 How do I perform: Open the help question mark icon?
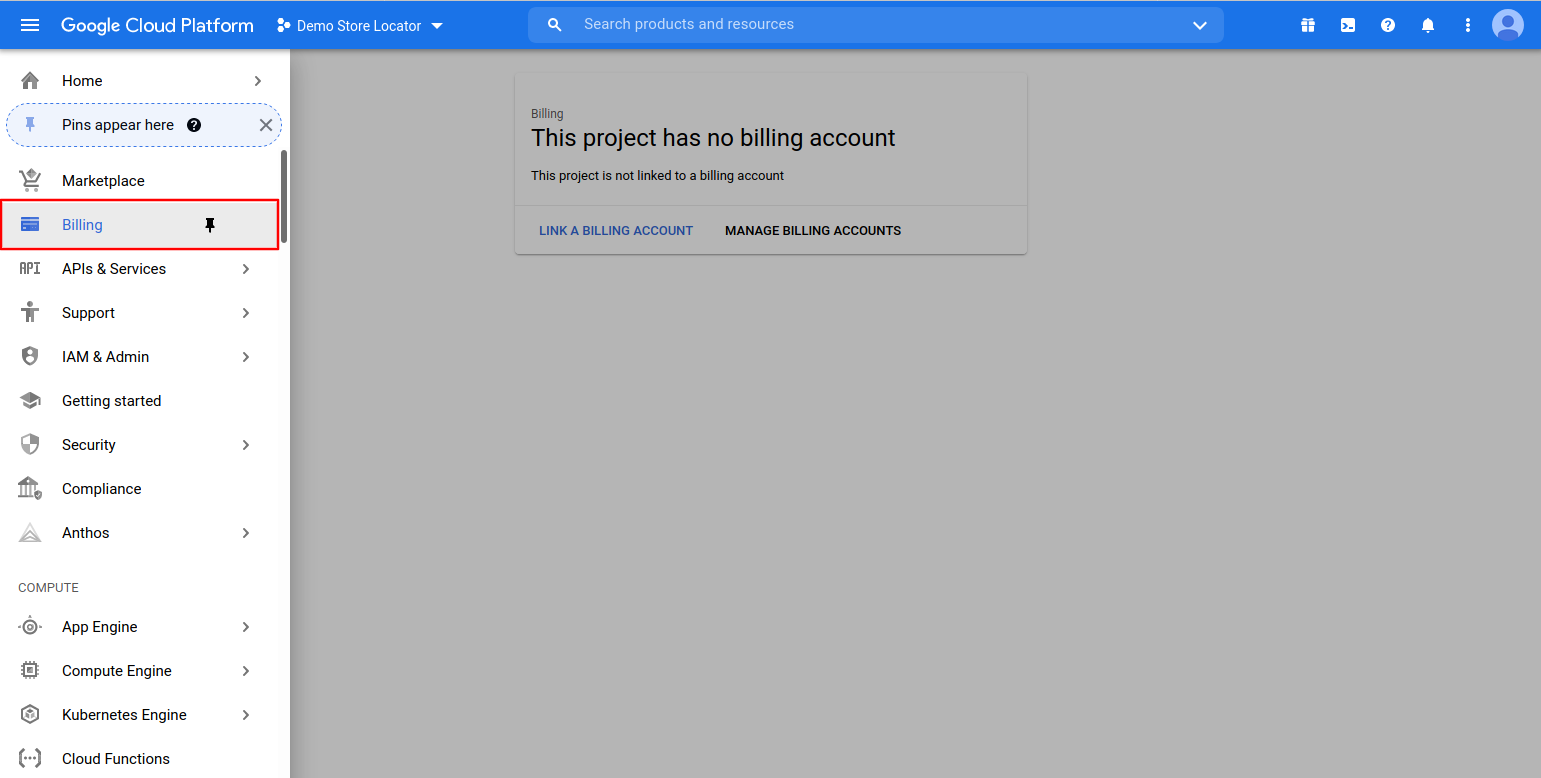1388,25
